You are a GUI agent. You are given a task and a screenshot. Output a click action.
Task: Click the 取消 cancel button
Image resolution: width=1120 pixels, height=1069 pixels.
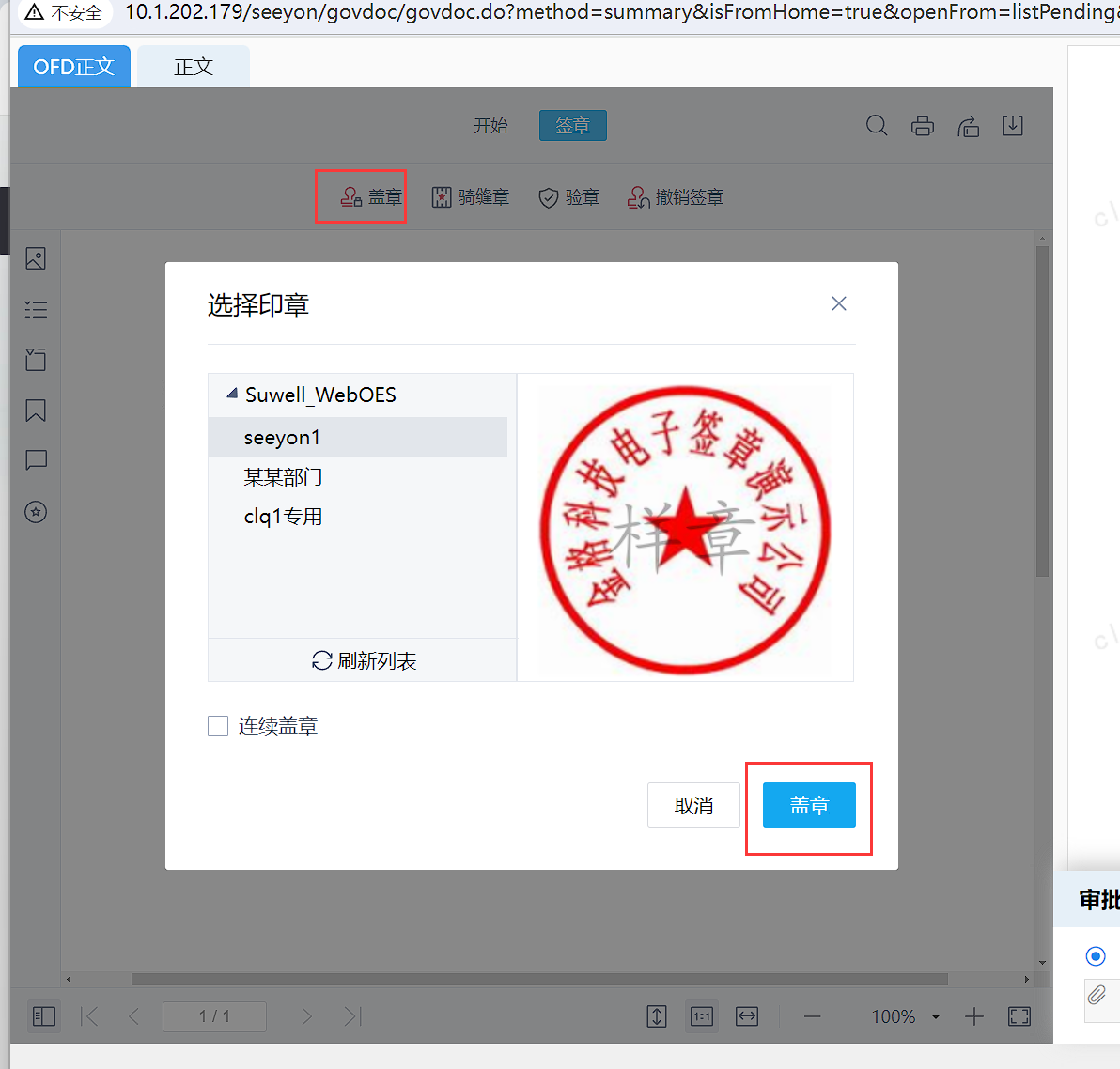coord(692,805)
